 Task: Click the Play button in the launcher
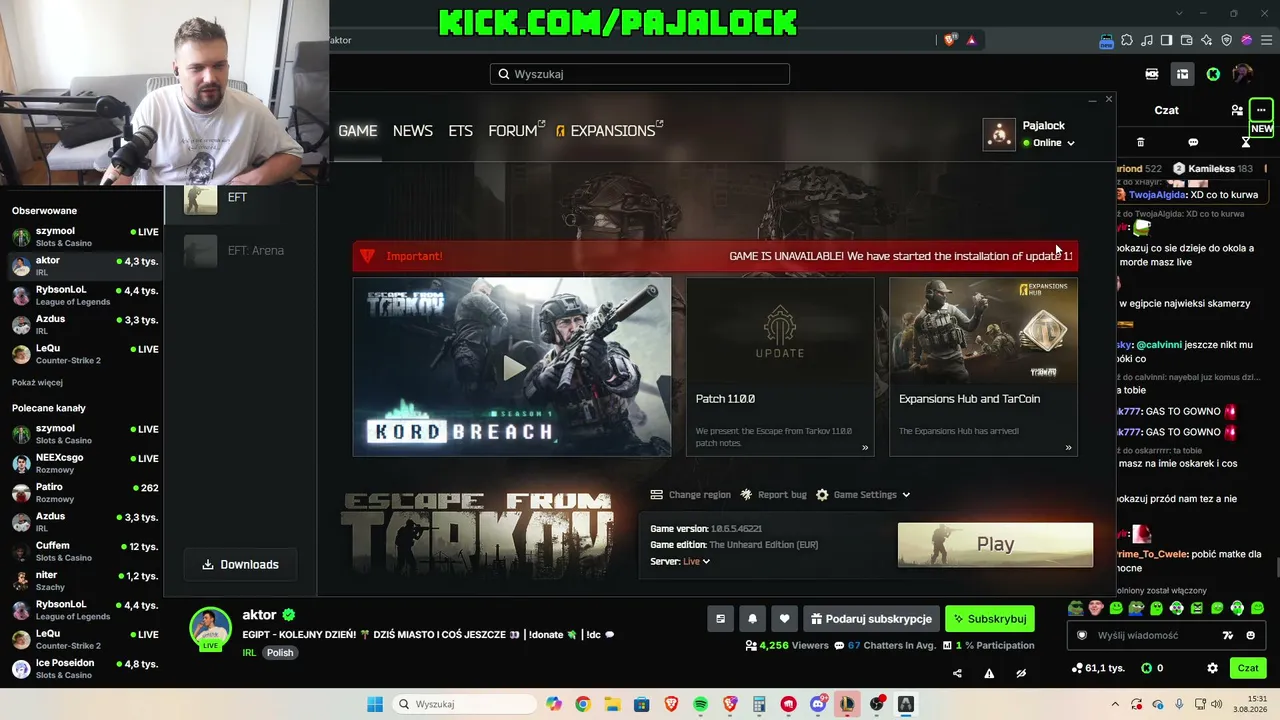pos(995,544)
